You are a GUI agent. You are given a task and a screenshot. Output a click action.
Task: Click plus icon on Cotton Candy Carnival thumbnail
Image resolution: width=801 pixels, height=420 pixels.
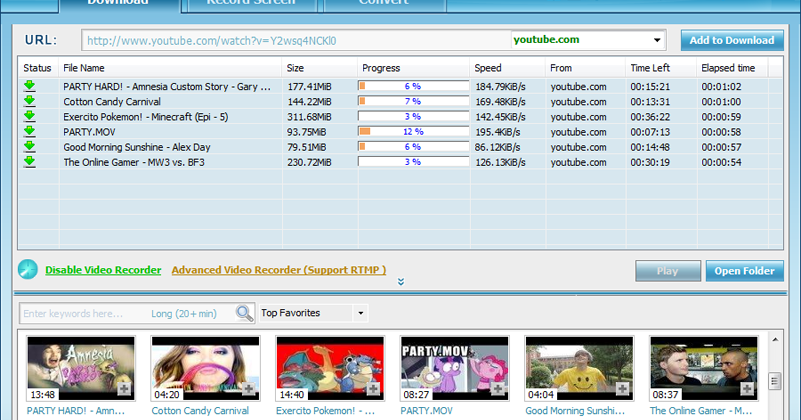pyautogui.click(x=248, y=389)
